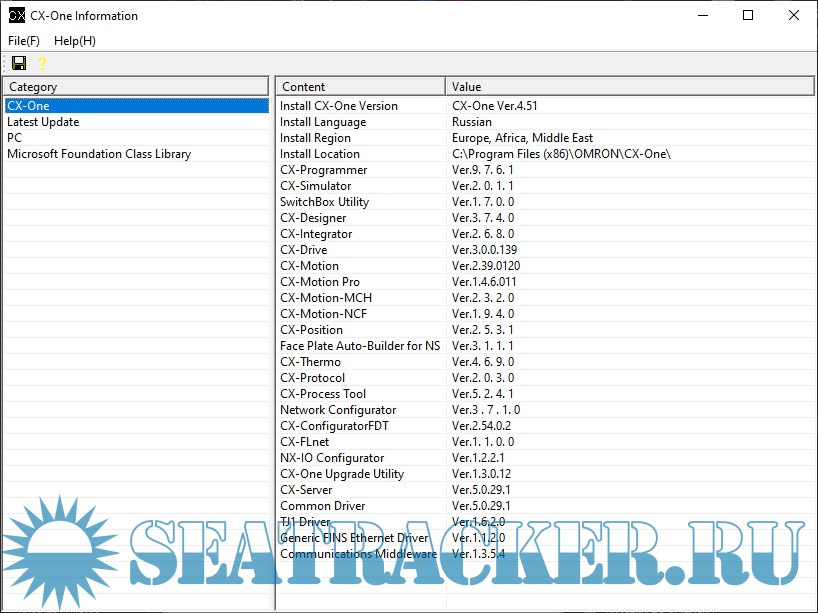
Task: Select the Install Location path value
Action: click(561, 154)
